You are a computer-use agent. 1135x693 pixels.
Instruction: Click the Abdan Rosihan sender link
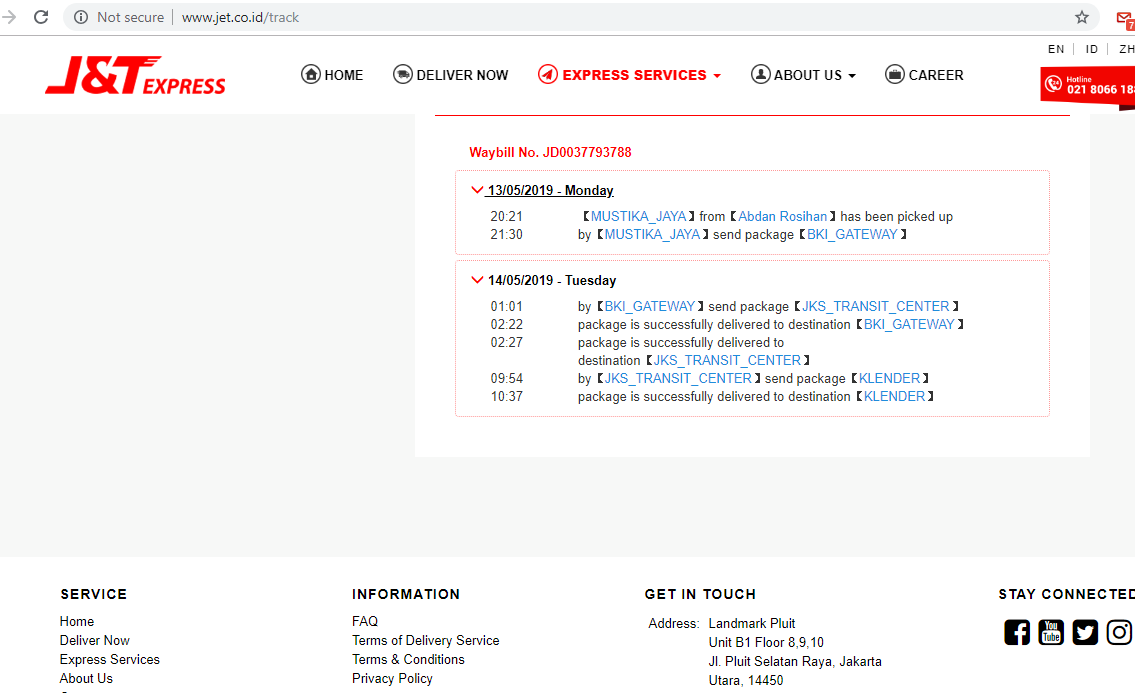[782, 217]
